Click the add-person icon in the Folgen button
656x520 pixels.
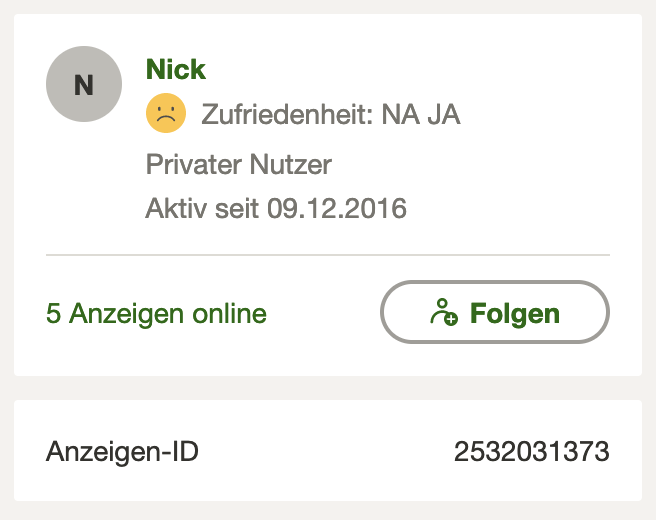[443, 313]
